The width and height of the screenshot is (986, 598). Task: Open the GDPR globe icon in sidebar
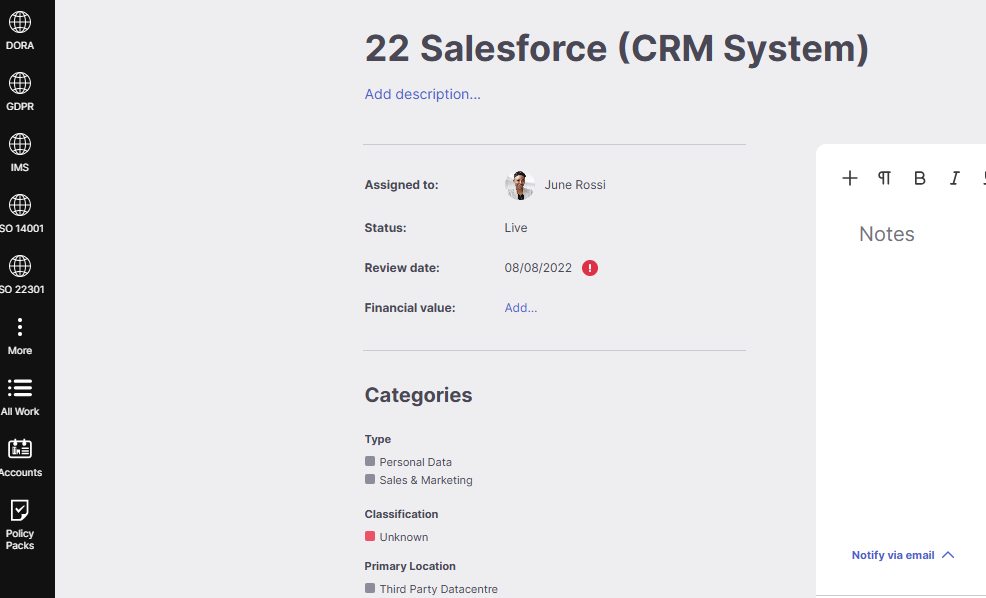click(19, 83)
